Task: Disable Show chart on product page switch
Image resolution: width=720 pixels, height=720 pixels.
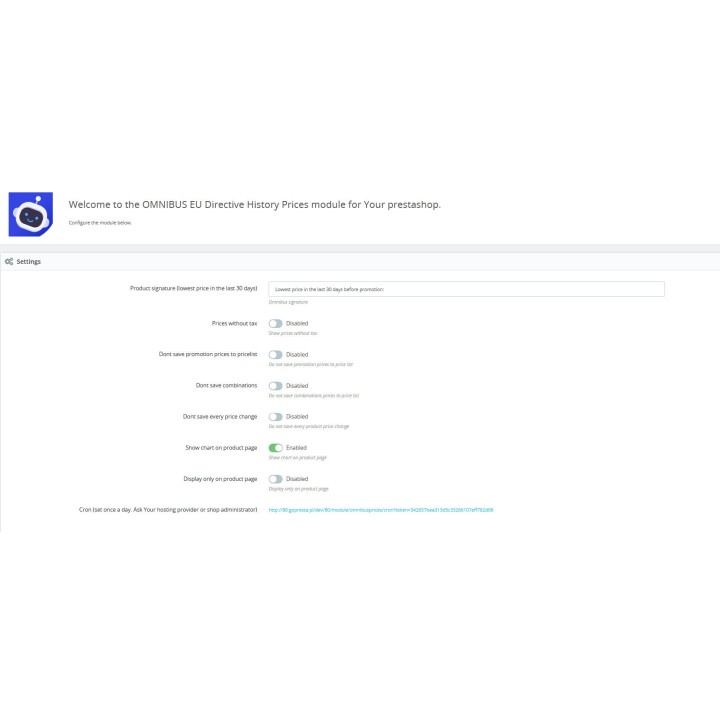Action: coord(276,448)
